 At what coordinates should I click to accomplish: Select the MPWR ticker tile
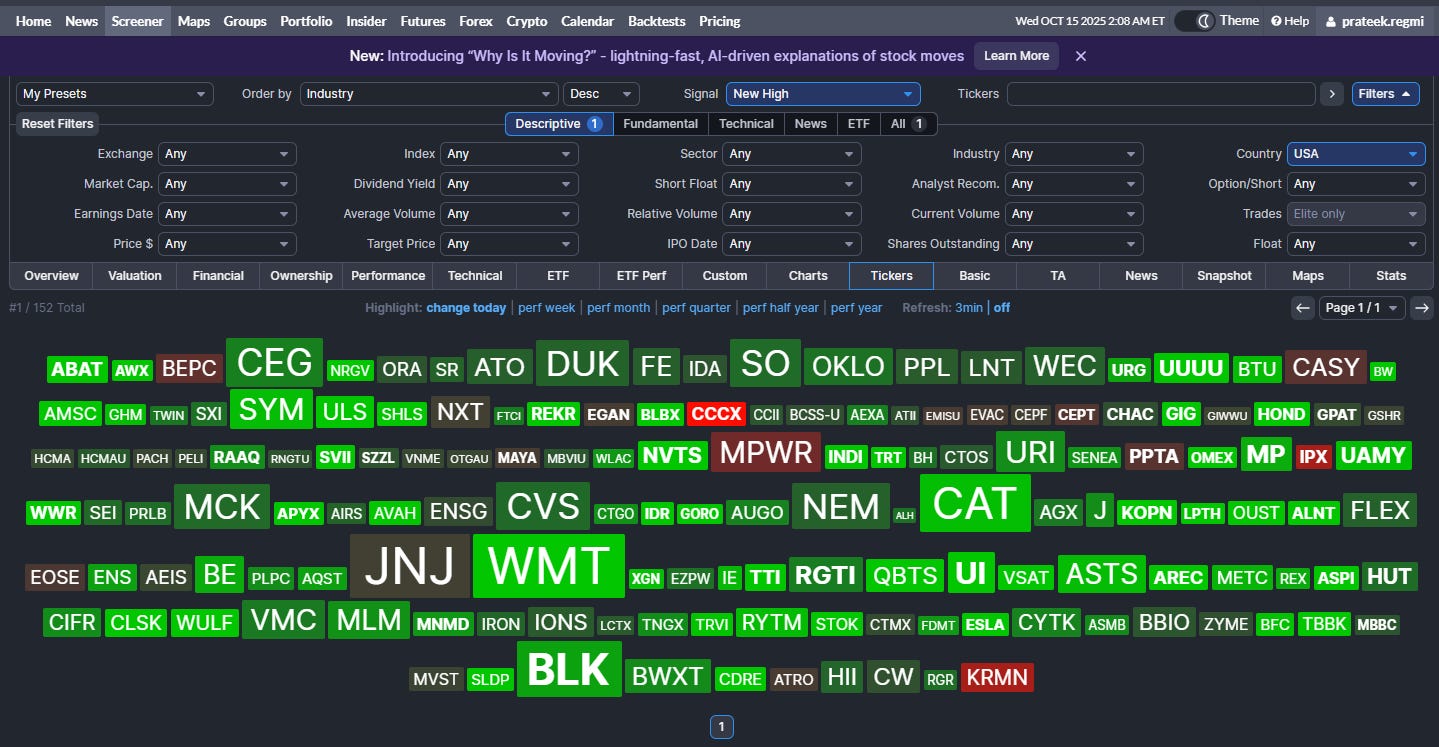766,452
